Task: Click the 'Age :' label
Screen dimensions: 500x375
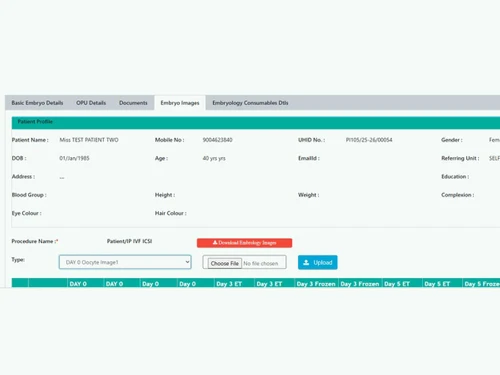Action: coord(161,158)
